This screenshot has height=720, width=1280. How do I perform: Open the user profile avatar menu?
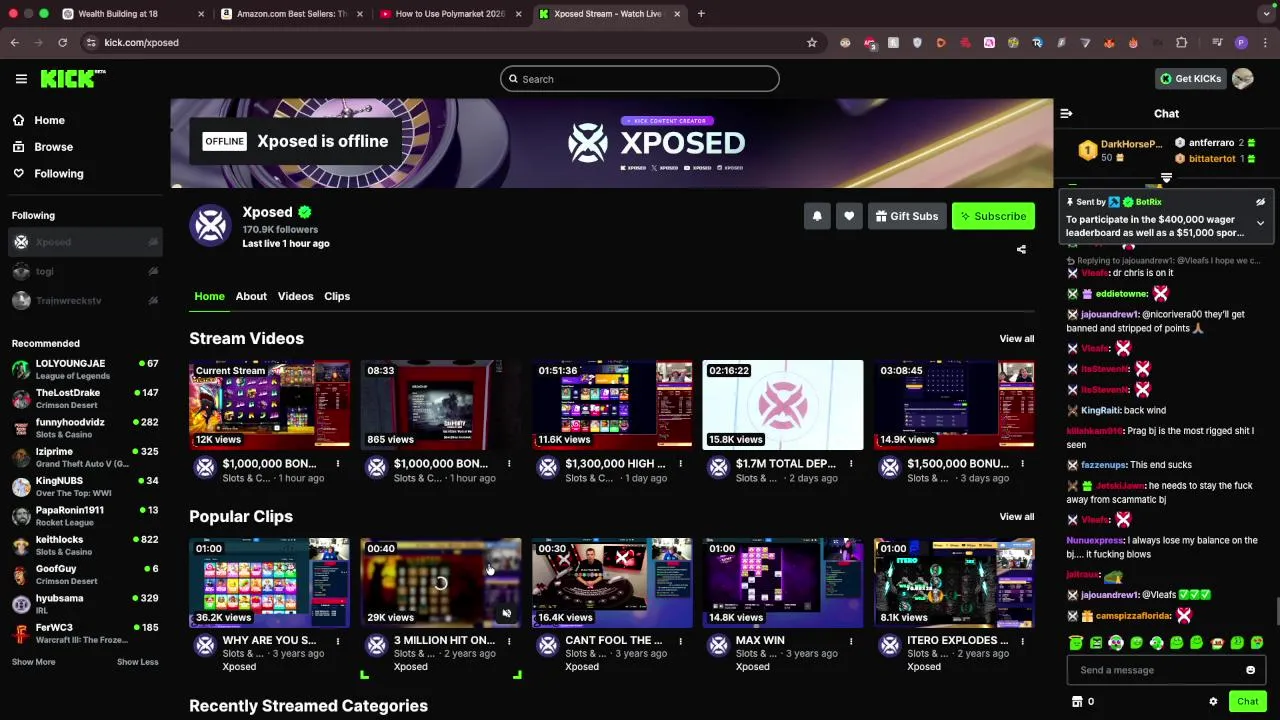[x=1243, y=79]
